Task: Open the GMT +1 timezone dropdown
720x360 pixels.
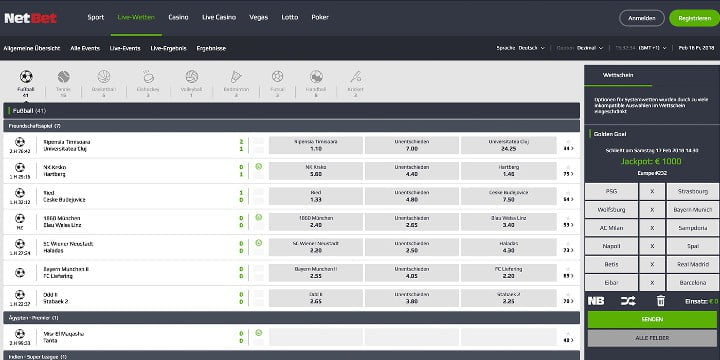Action: [641, 48]
